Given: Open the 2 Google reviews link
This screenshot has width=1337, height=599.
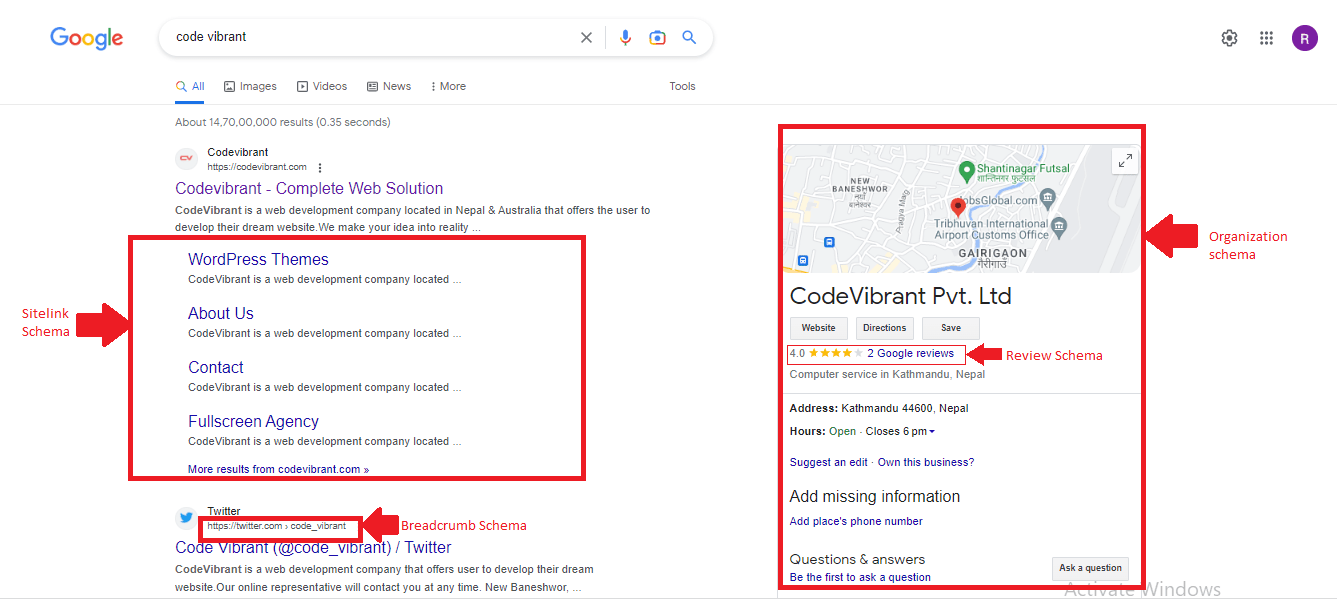Looking at the screenshot, I should [910, 353].
